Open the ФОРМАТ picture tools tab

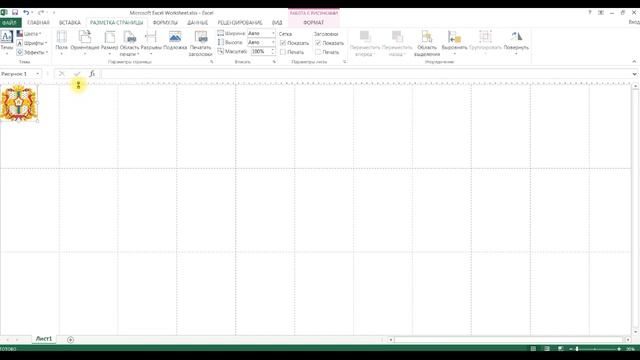pyautogui.click(x=313, y=22)
